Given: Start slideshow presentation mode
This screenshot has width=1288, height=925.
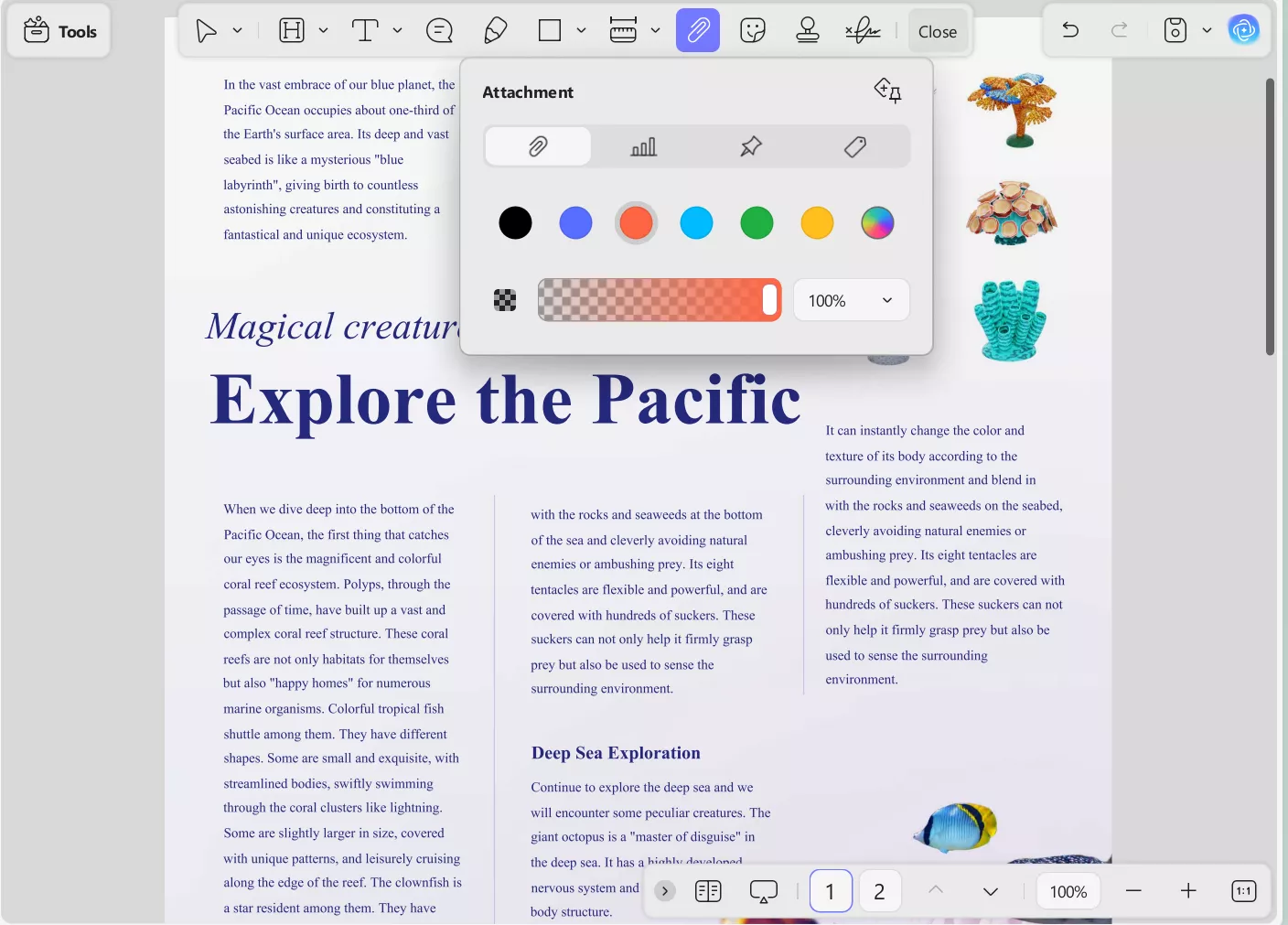Looking at the screenshot, I should pyautogui.click(x=764, y=891).
